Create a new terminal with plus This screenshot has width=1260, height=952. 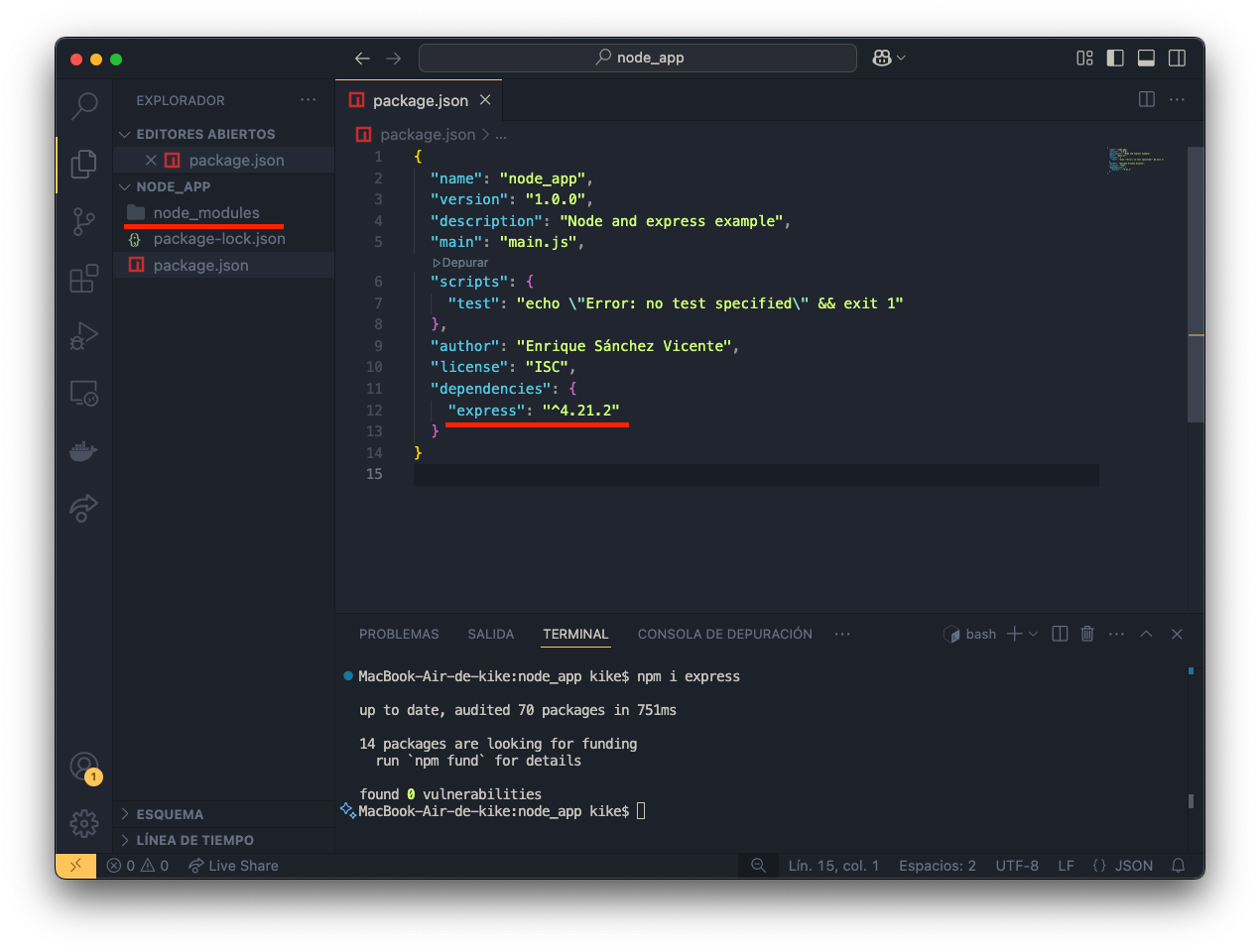click(x=1014, y=634)
